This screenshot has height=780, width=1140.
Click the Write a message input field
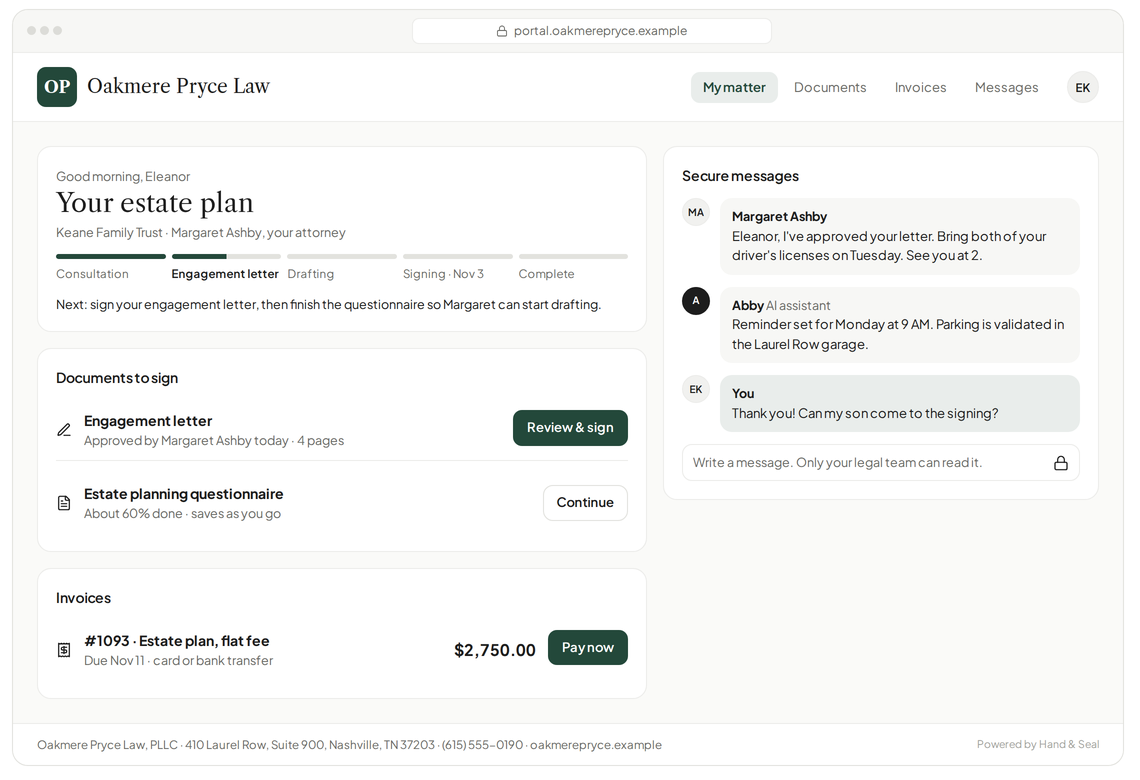pos(880,463)
